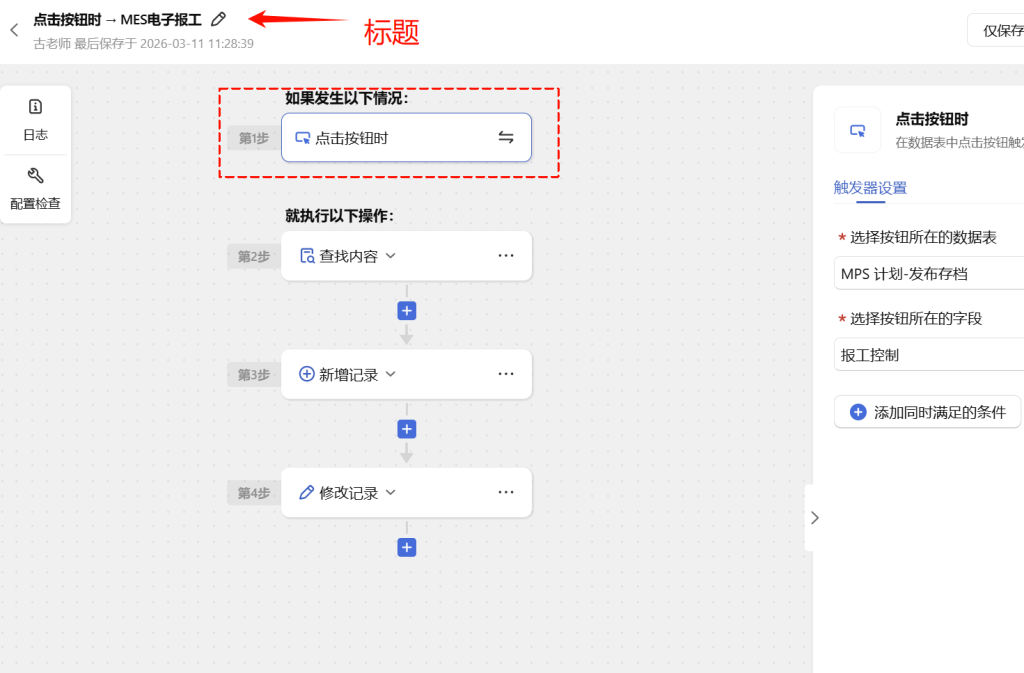
Task: Add a step after 查找内容
Action: click(x=407, y=311)
